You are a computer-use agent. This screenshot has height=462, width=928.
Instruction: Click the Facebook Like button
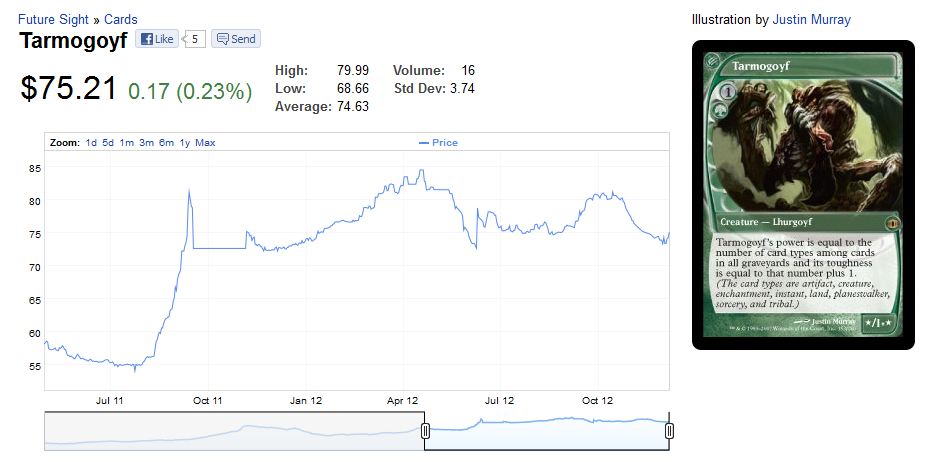[x=156, y=39]
